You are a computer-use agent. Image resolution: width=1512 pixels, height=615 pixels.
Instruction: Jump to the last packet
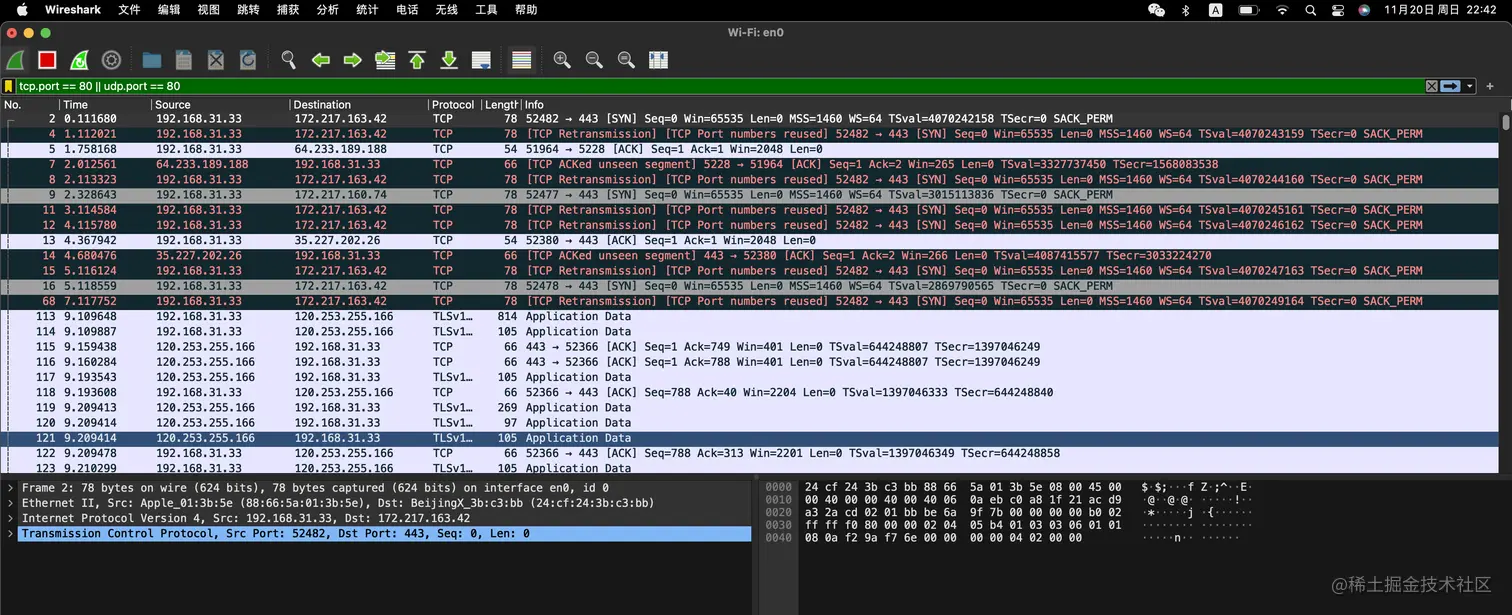pos(449,60)
